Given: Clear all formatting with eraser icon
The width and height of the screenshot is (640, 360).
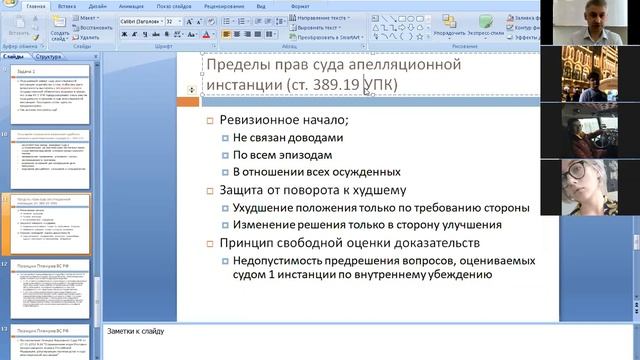Looking at the screenshot, I should (211, 22).
